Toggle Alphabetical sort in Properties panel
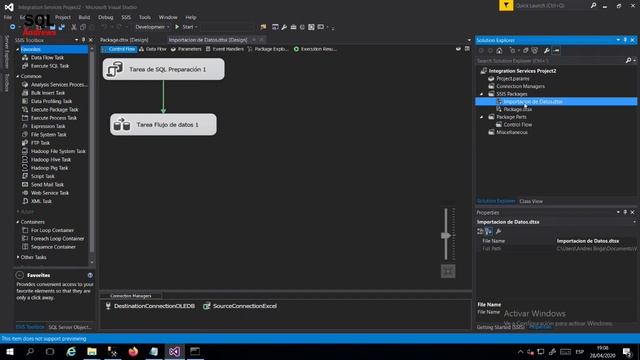Viewport: 640px width, 360px height. pos(489,231)
